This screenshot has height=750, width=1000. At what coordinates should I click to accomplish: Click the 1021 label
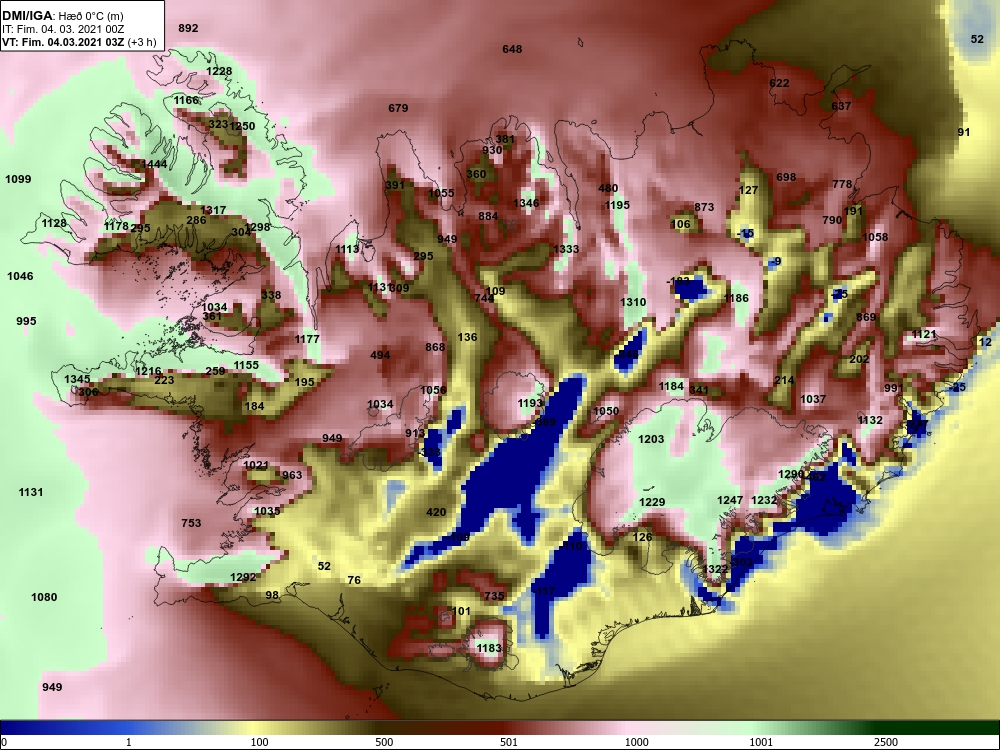256,466
